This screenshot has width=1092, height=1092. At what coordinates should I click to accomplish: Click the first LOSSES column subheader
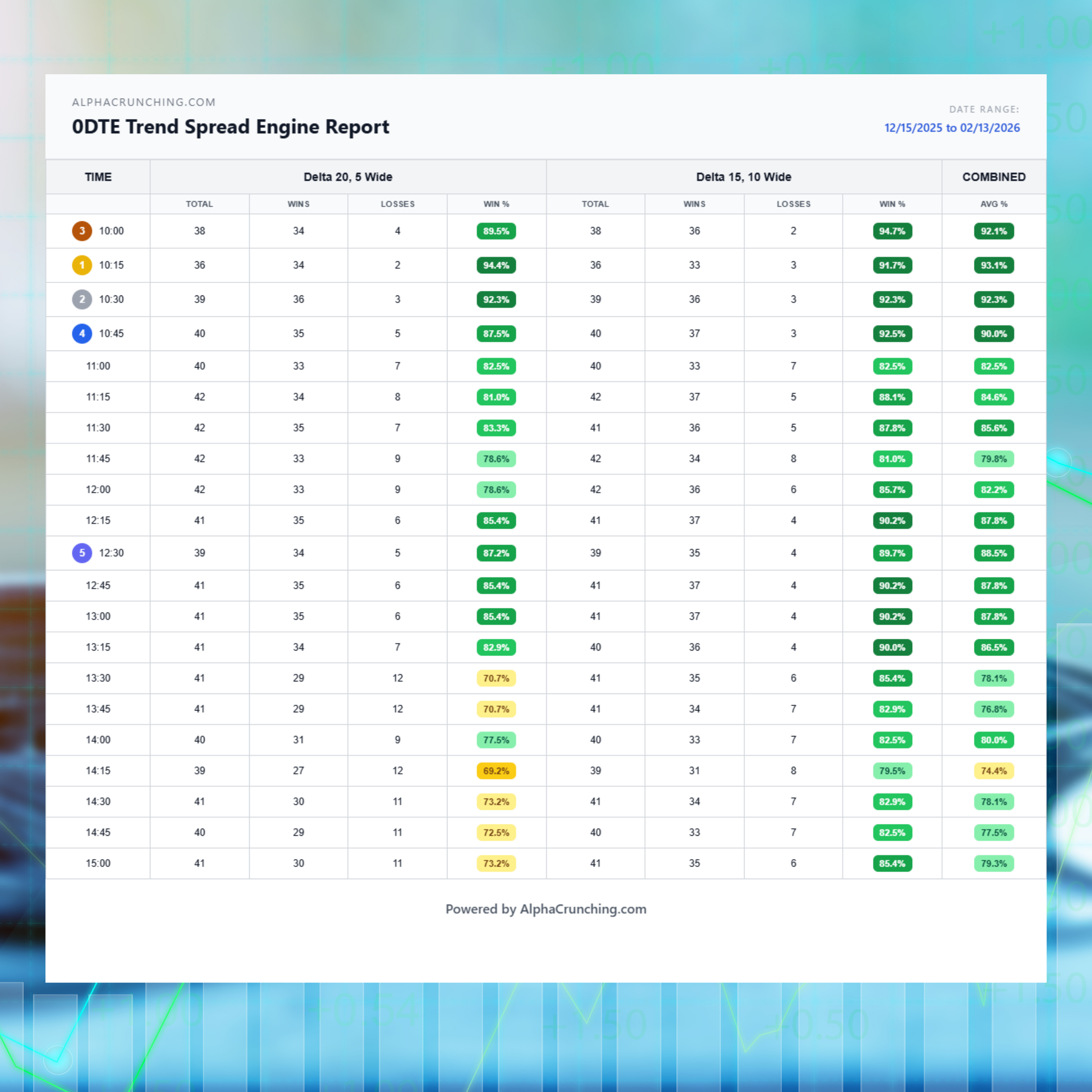point(397,204)
